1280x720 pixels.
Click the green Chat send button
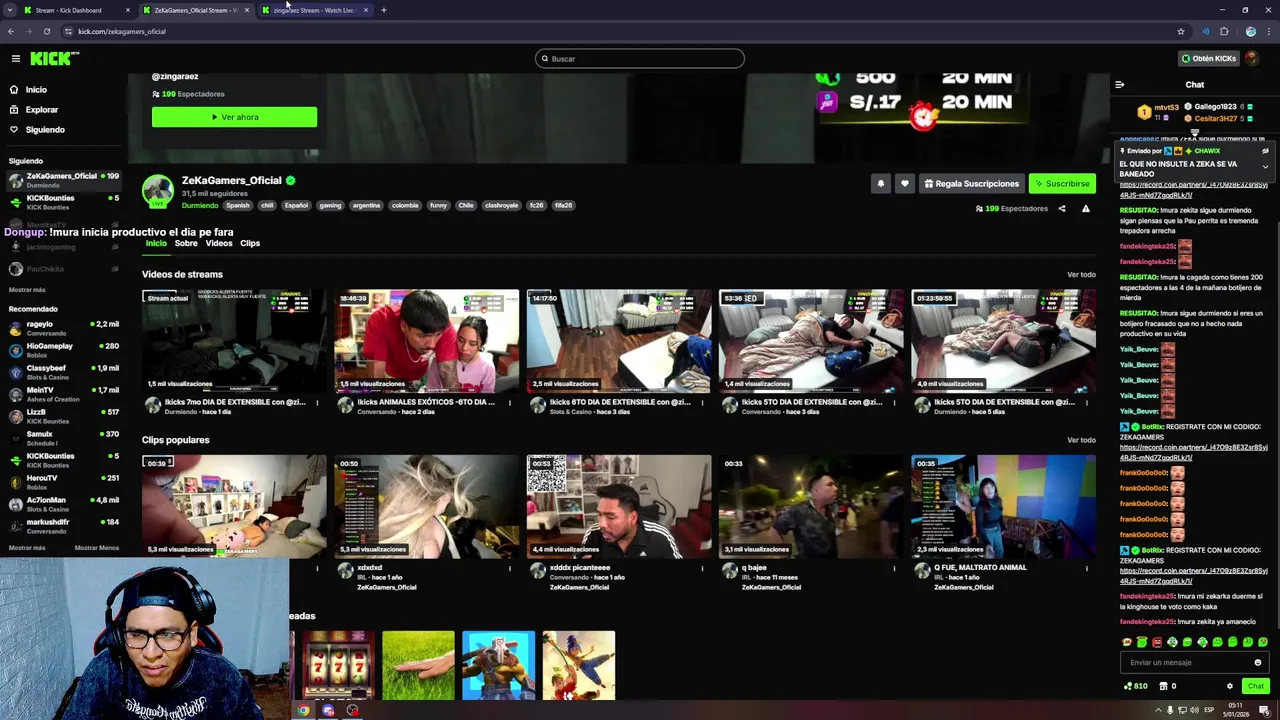coord(1255,687)
